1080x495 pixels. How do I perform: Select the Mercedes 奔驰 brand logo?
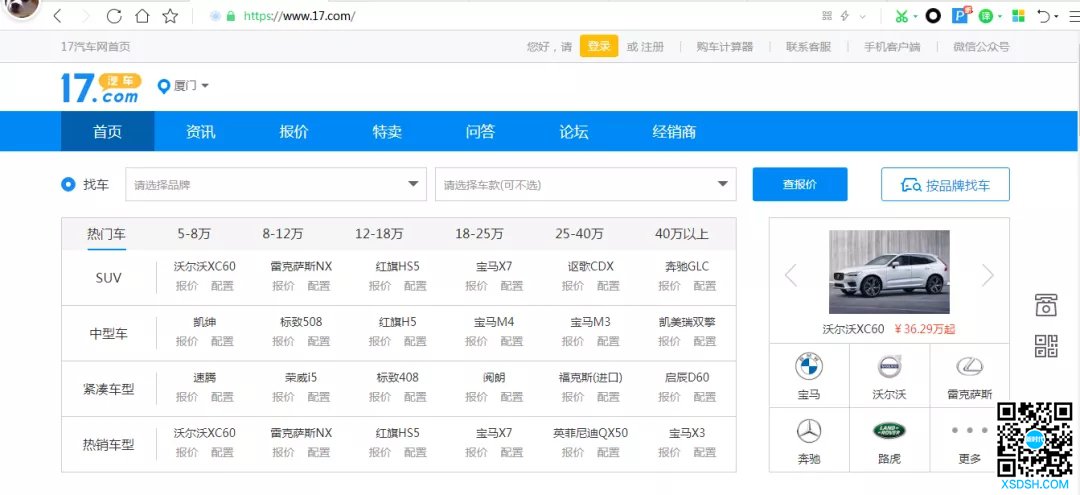809,432
